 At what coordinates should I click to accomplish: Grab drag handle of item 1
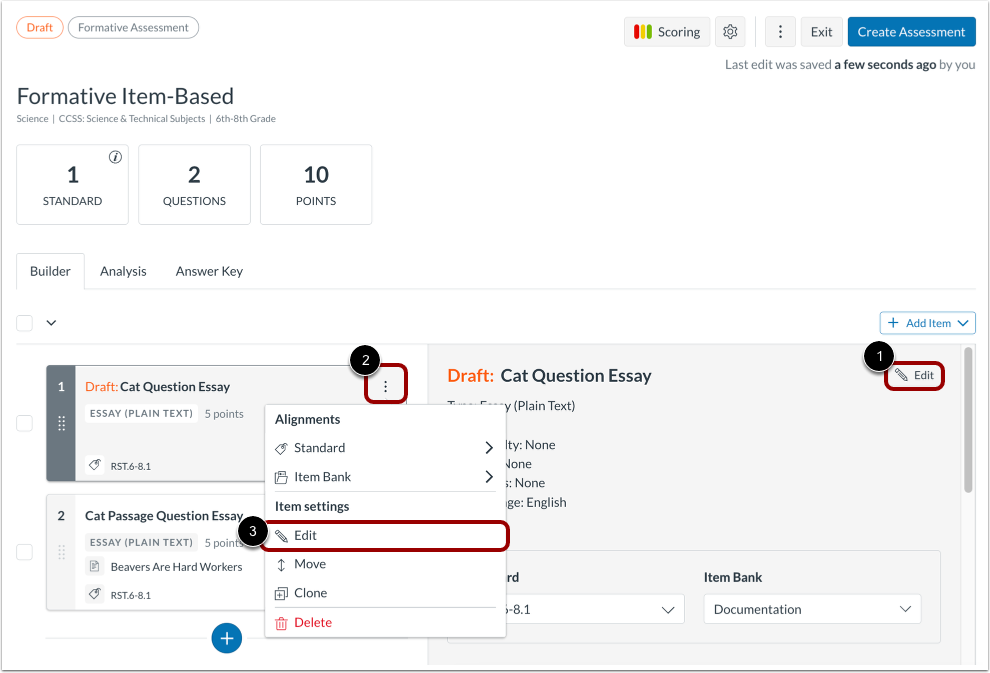[x=61, y=423]
